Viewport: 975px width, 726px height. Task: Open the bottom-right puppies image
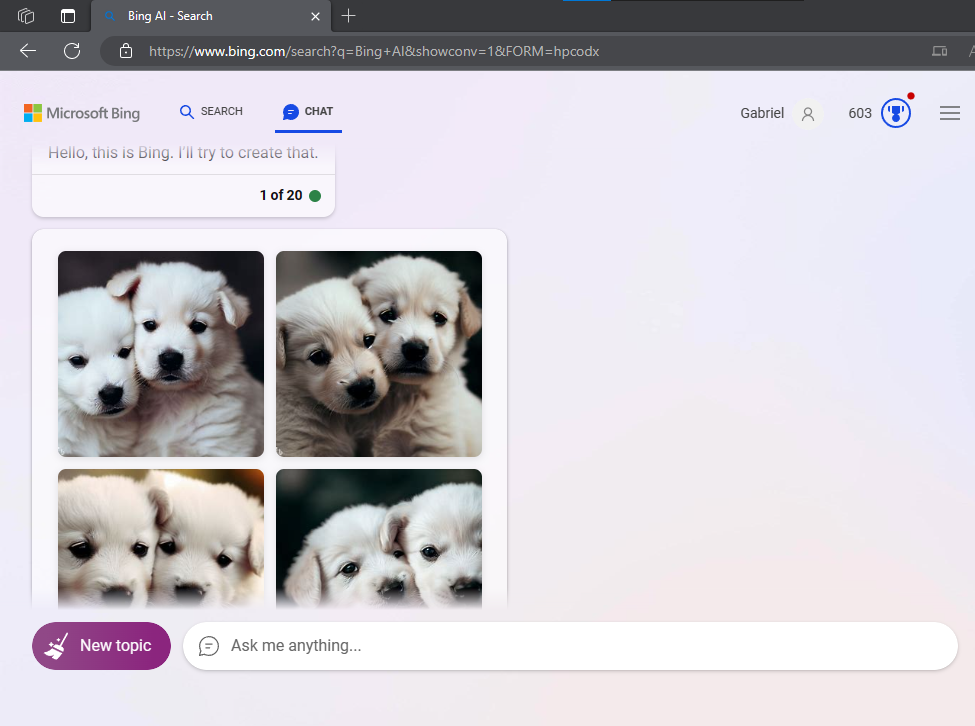(x=379, y=538)
